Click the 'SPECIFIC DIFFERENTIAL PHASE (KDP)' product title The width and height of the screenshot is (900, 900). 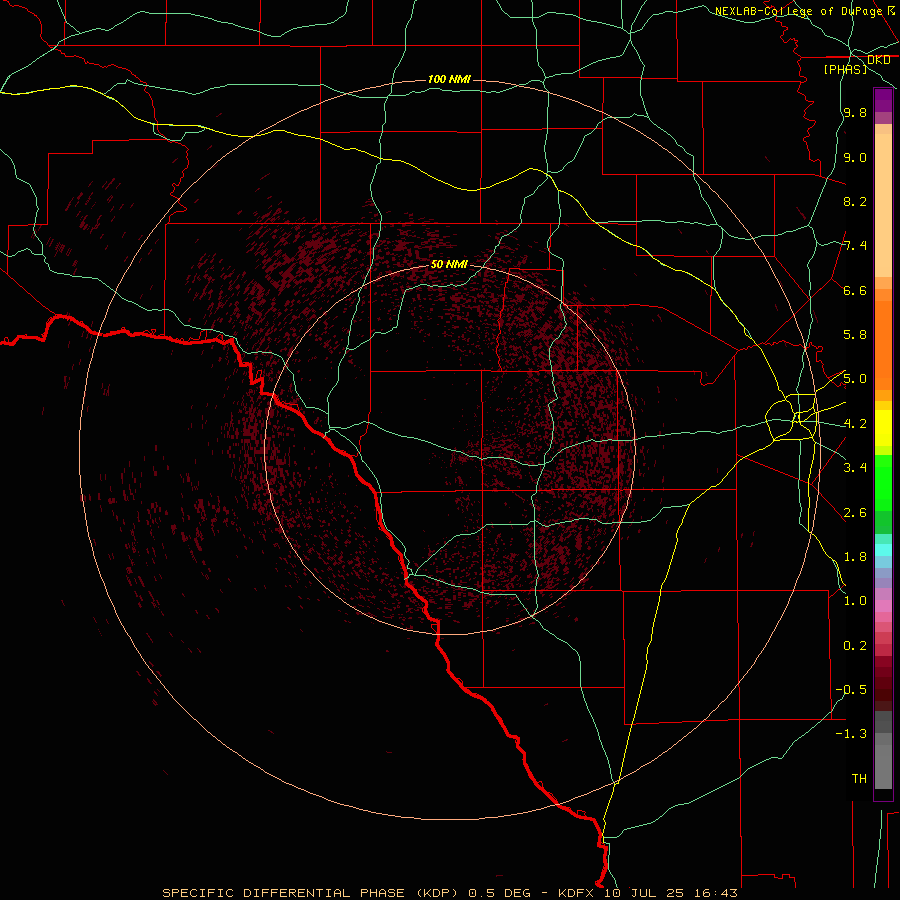(x=311, y=893)
